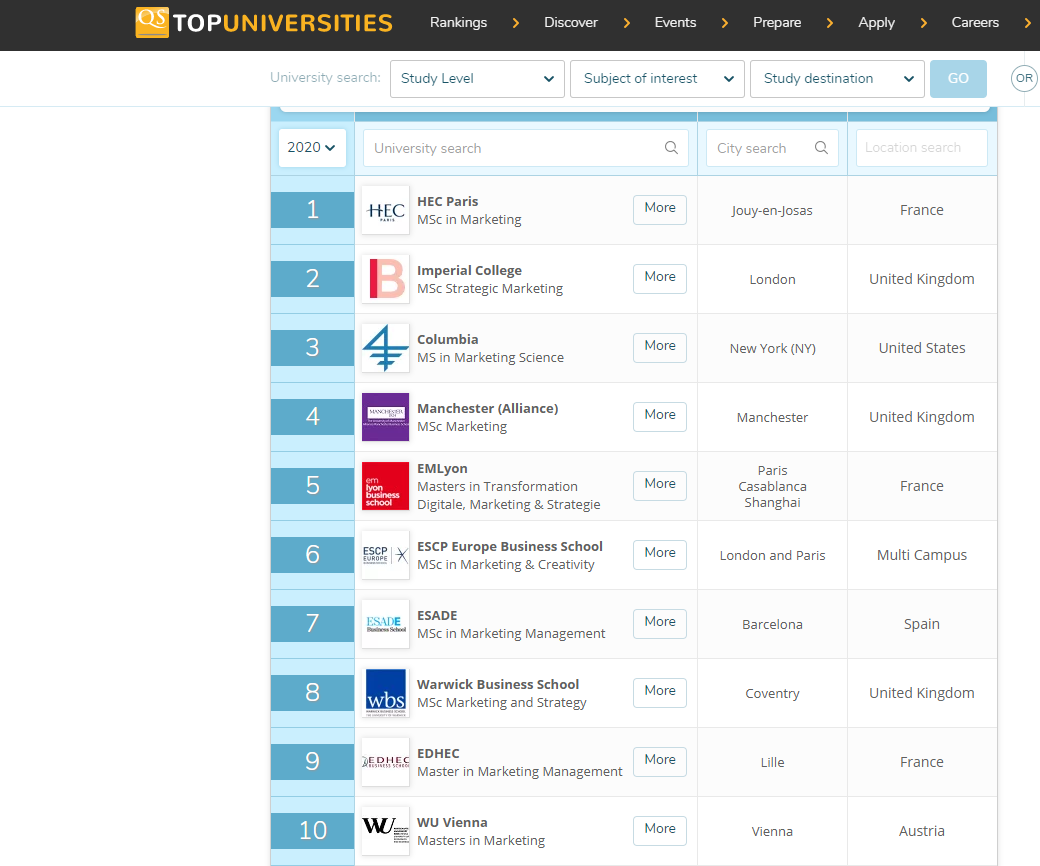Click the ESCP Europe logo thumbnail
1040x866 pixels.
[x=385, y=555]
